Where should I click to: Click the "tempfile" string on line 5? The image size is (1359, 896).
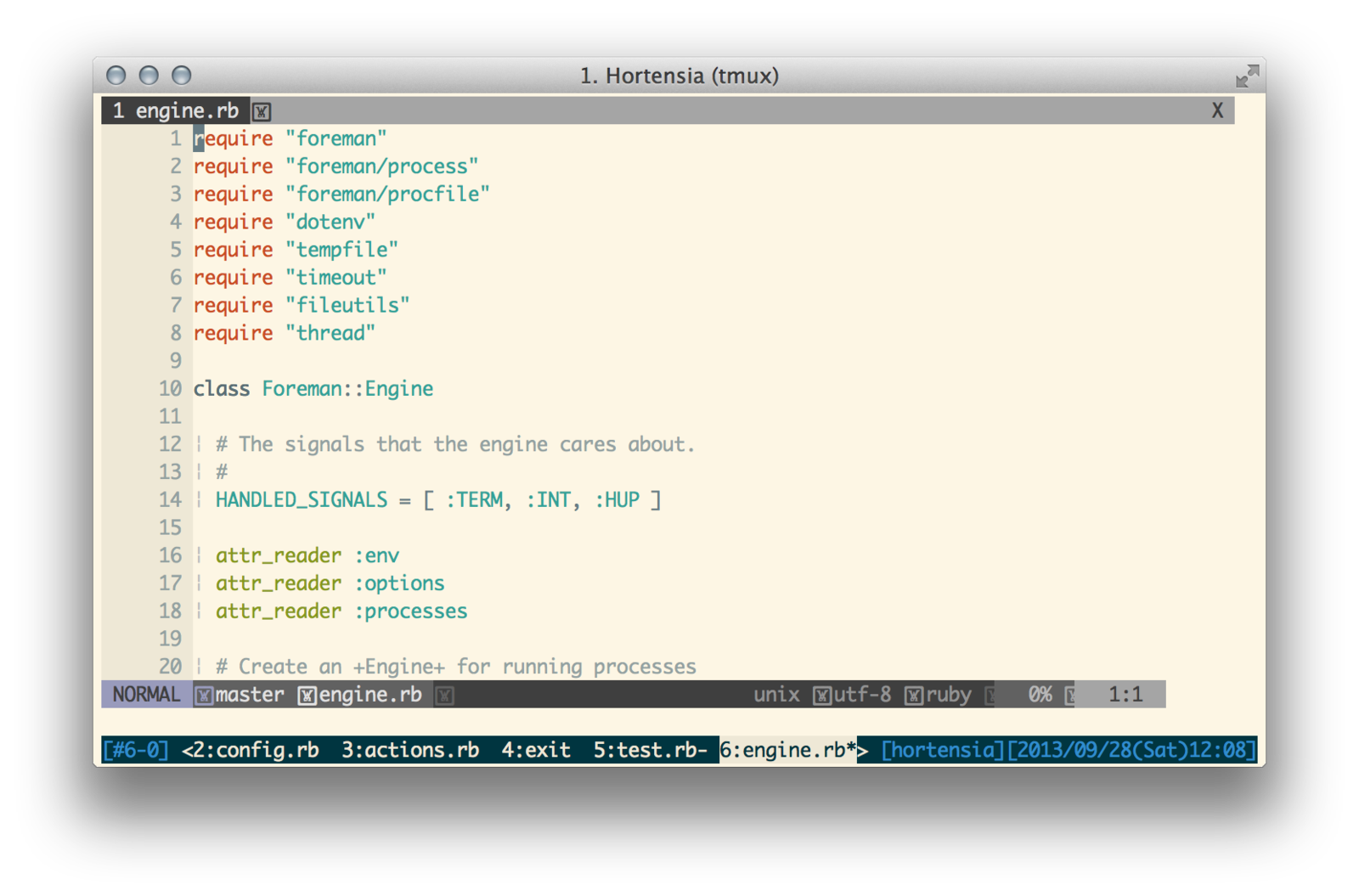coord(341,250)
